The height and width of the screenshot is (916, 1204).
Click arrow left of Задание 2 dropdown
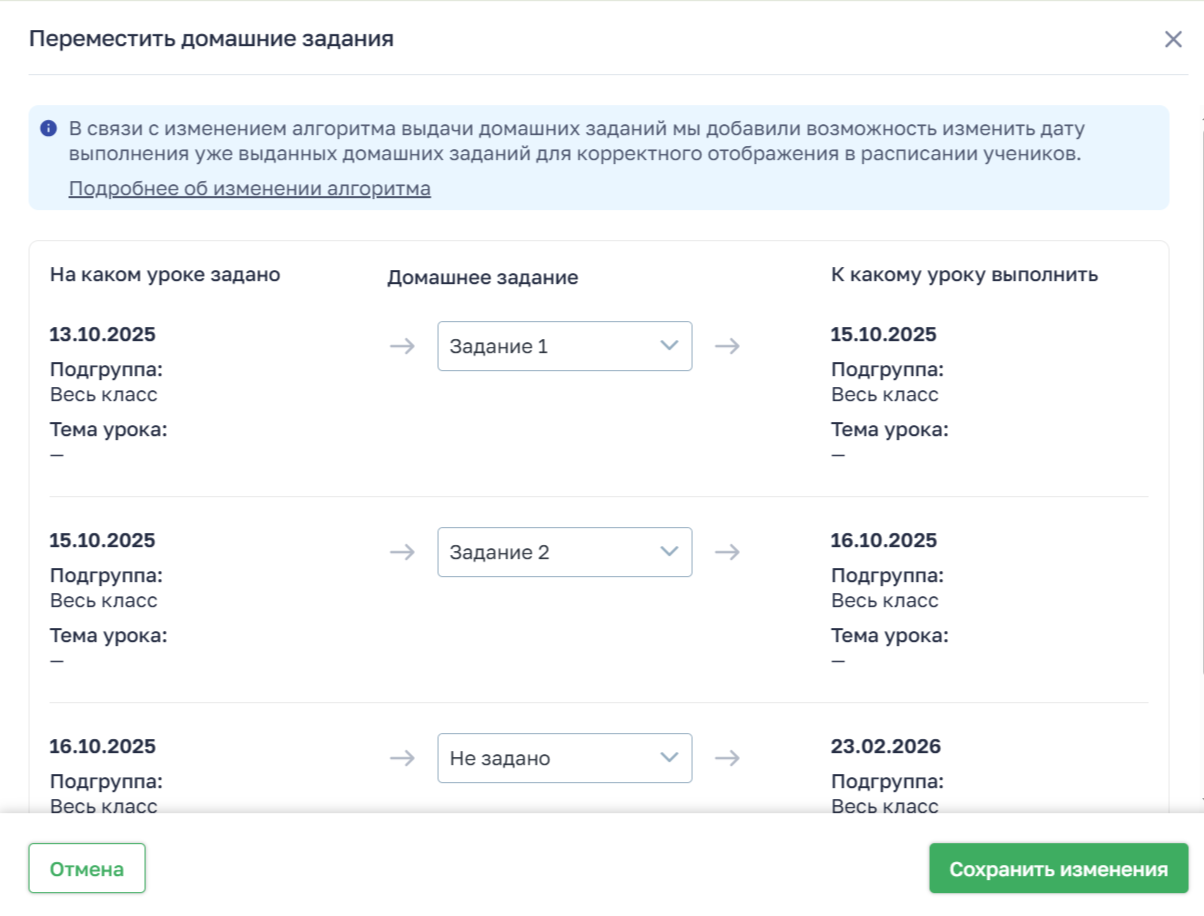pyautogui.click(x=402, y=552)
